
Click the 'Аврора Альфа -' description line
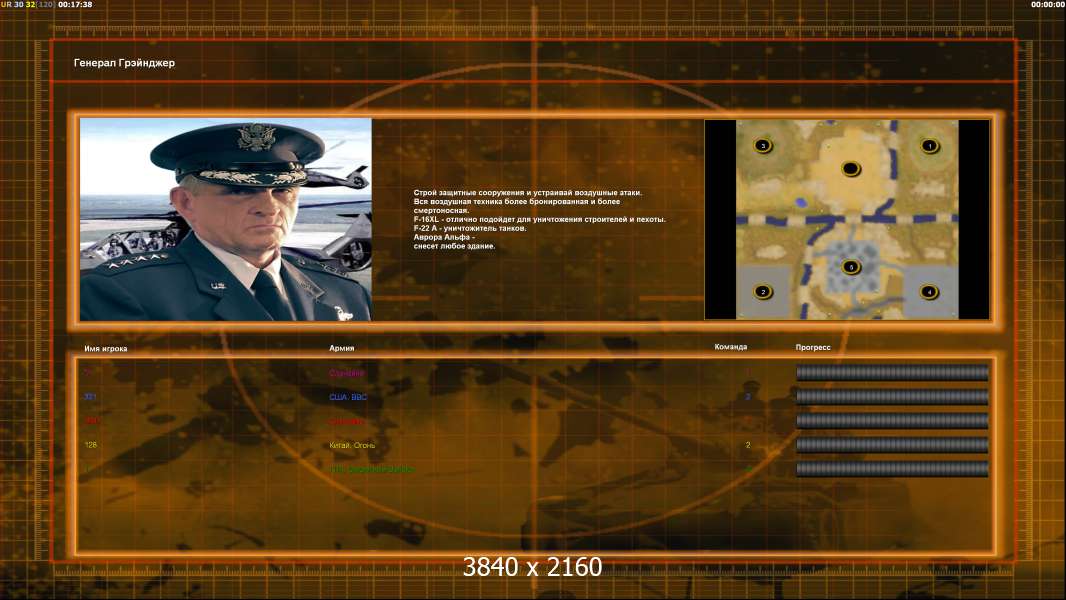pos(444,237)
